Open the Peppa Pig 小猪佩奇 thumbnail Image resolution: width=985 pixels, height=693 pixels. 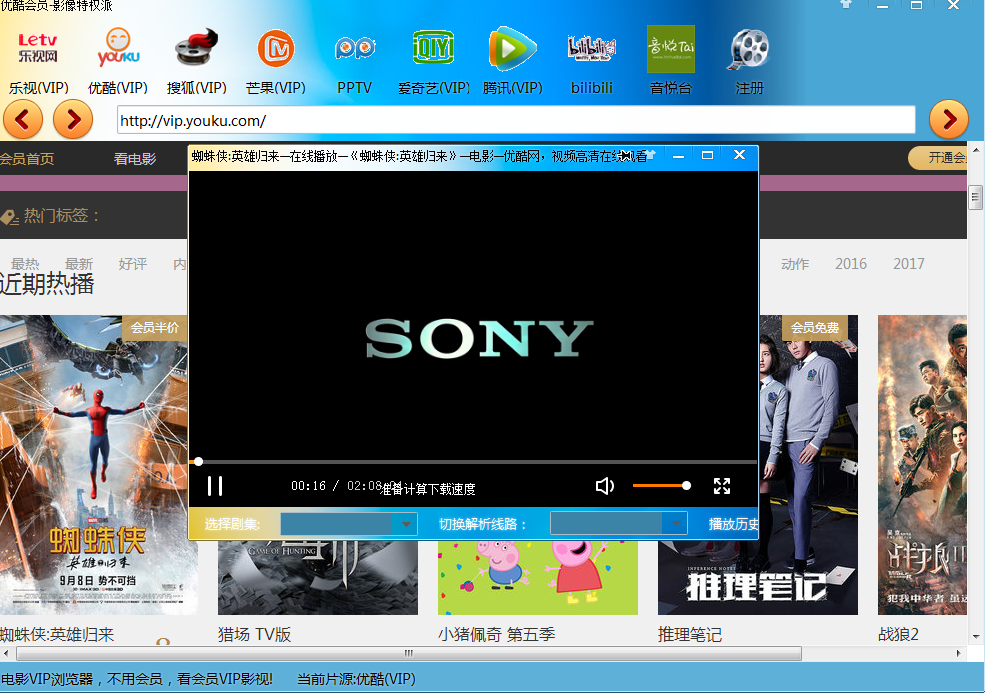538,577
